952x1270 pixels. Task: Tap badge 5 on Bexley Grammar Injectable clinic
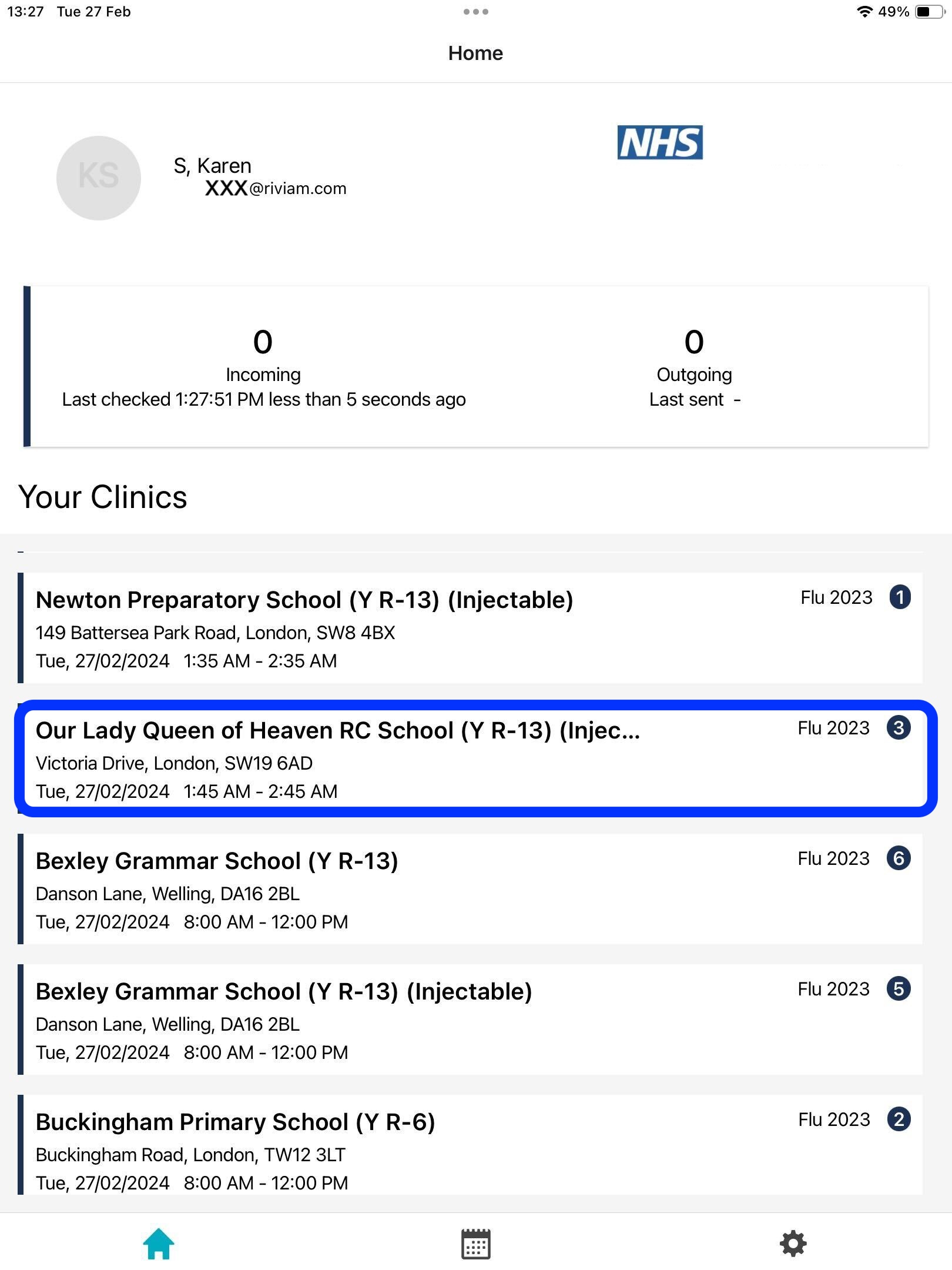pos(899,988)
